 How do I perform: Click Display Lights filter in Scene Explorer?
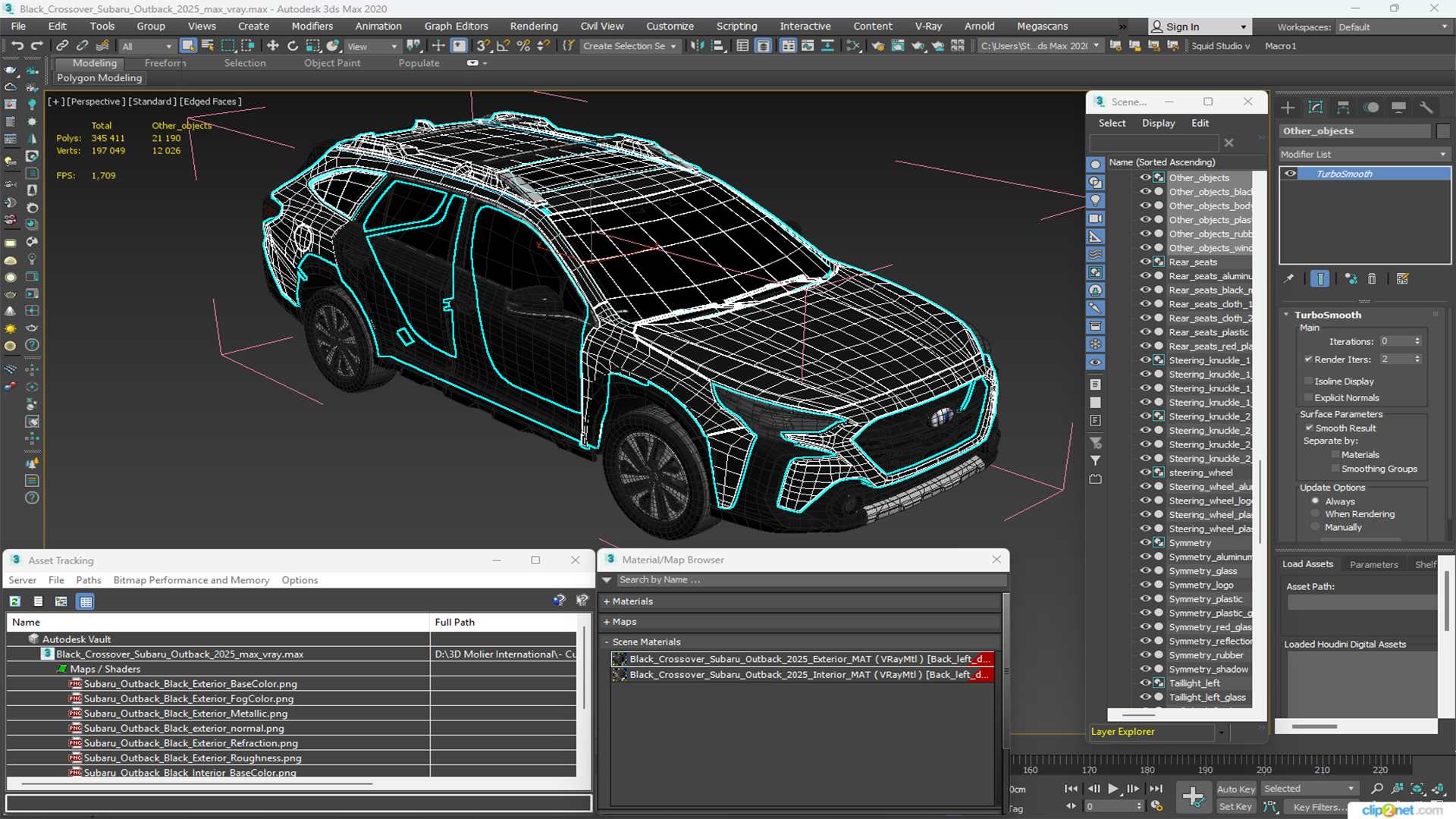click(1096, 200)
